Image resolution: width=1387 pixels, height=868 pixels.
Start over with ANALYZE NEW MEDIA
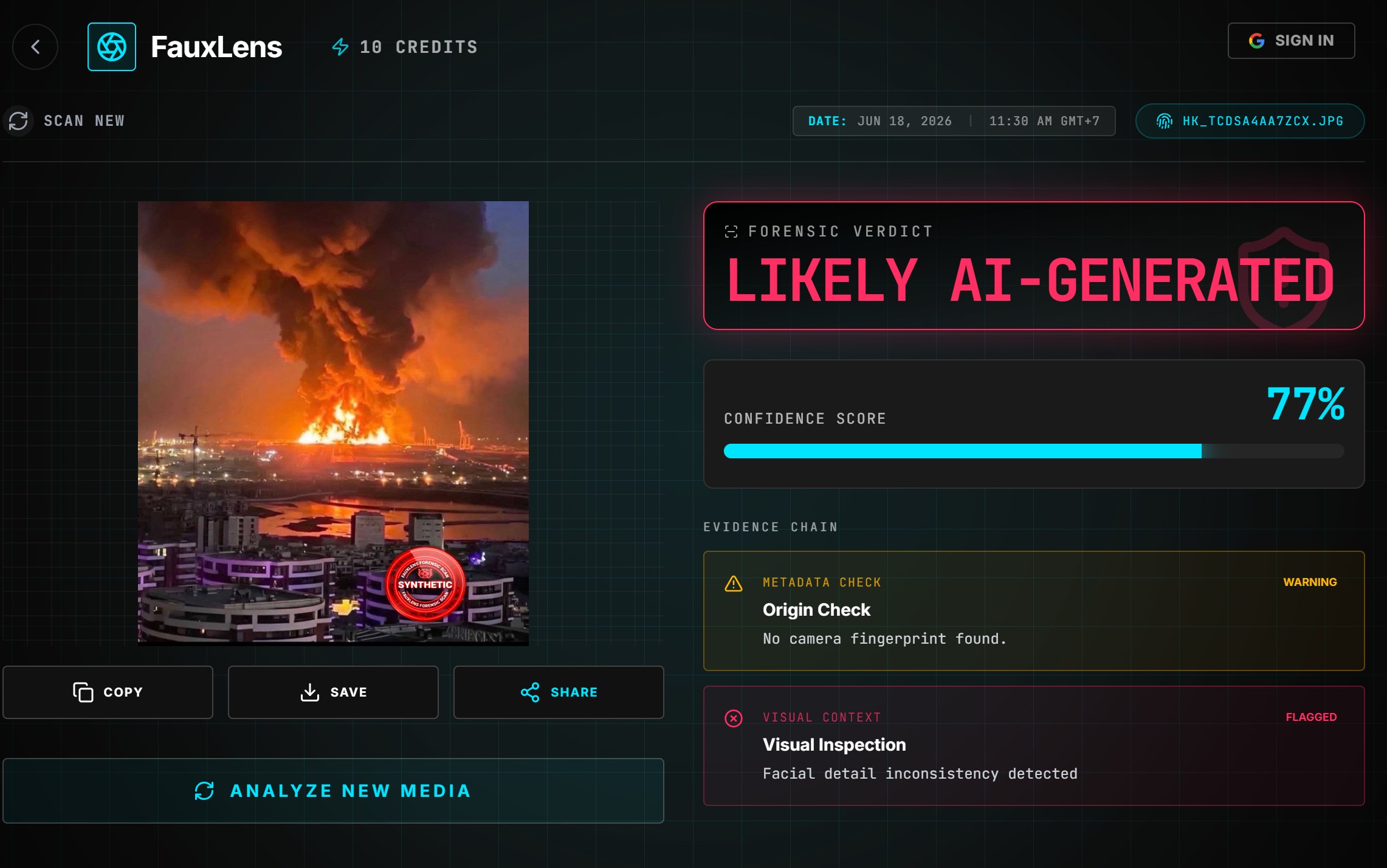click(333, 791)
